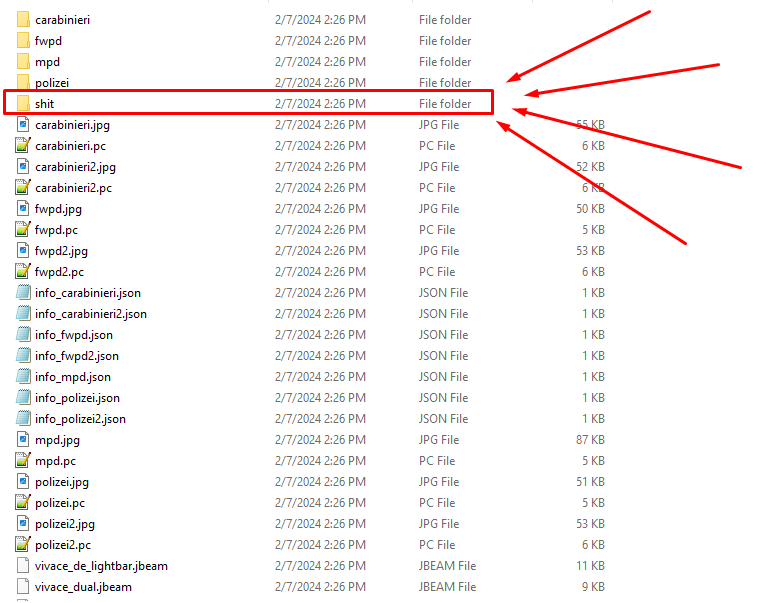
Task: Click the PC File type of mpd.pc
Action: (437, 461)
